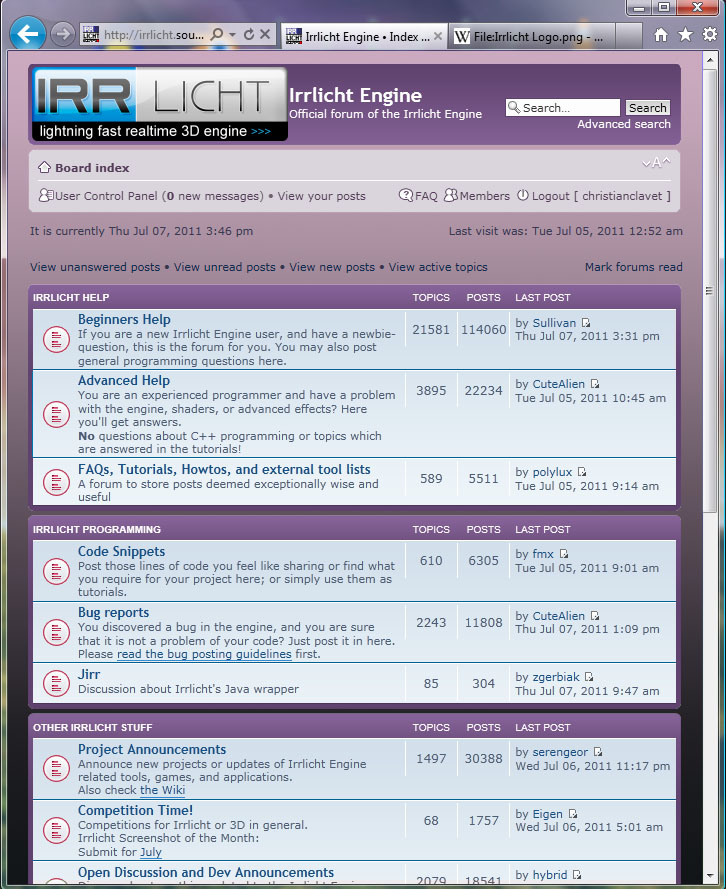The image size is (726, 889).
Task: Switch to the File:Irrlicht Logo.png tab
Action: [530, 37]
